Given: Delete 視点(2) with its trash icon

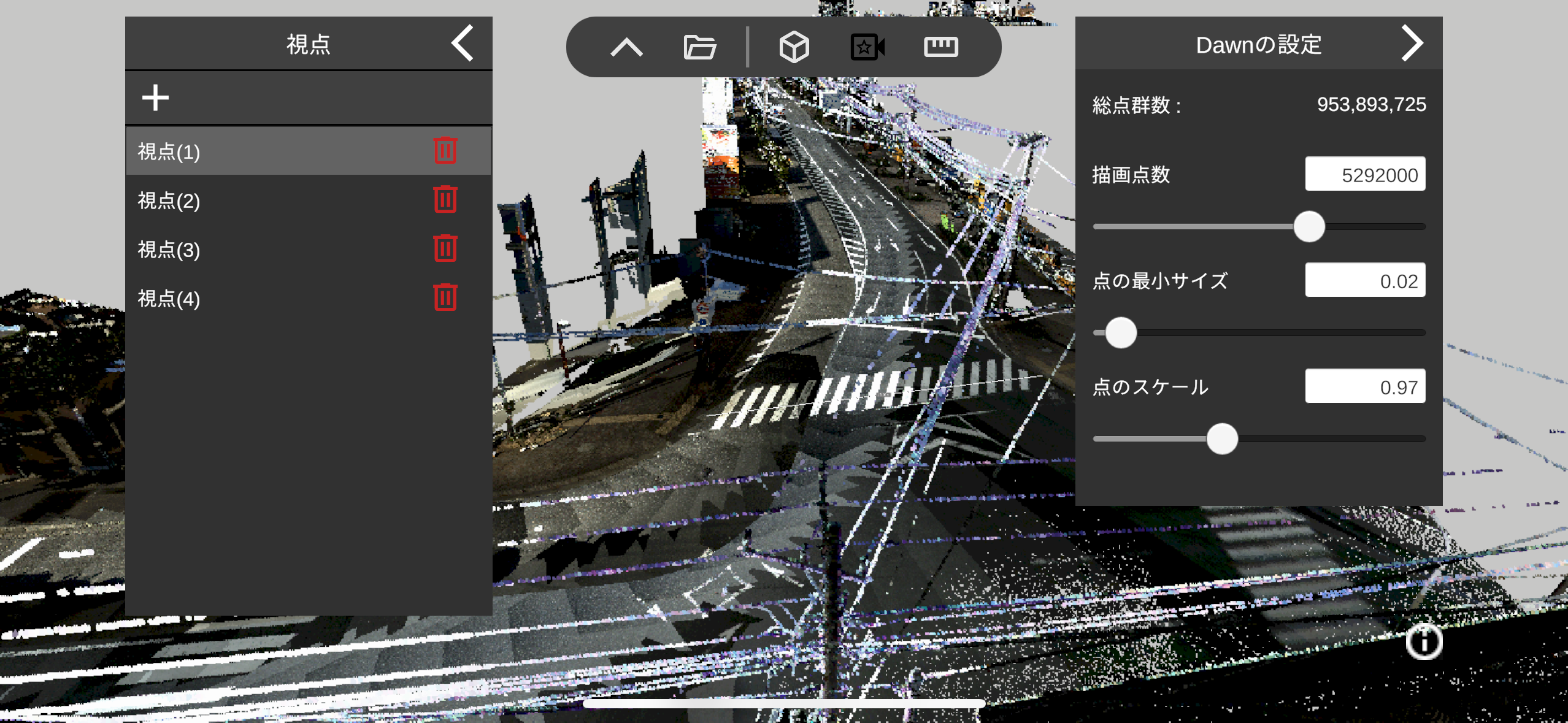Looking at the screenshot, I should click(445, 199).
